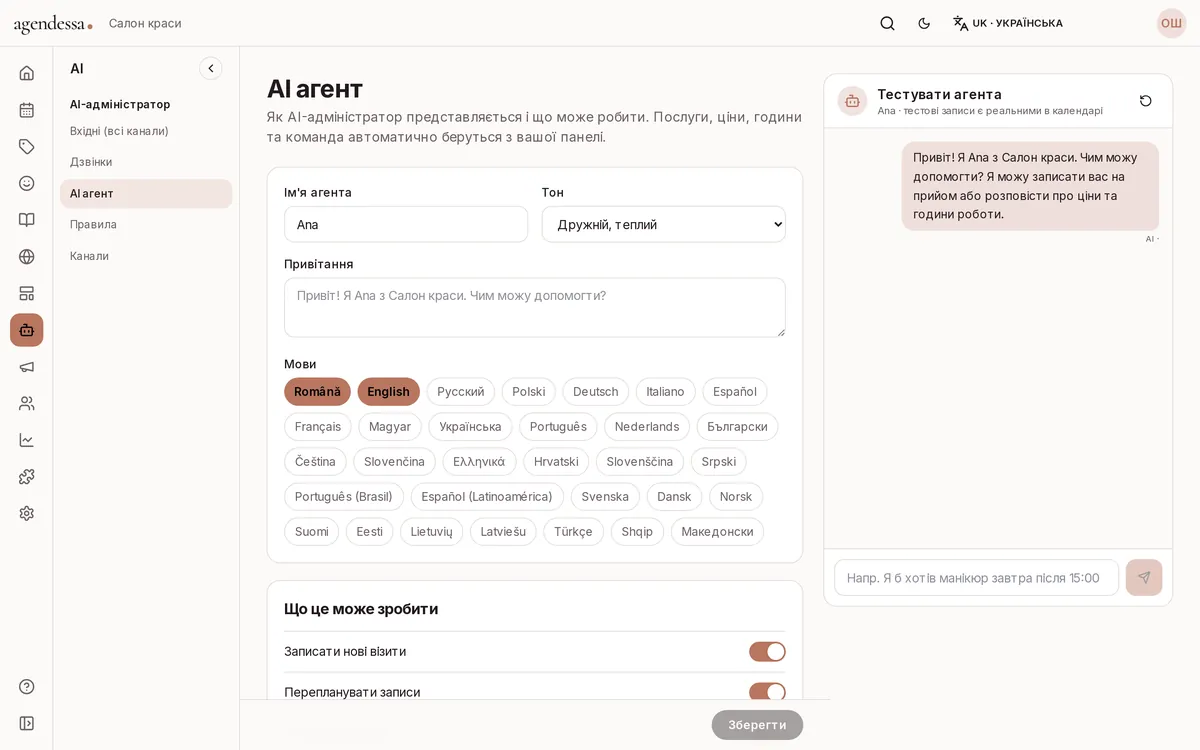Open the settings gear icon in the sidebar
The image size is (1200, 750).
[27, 513]
